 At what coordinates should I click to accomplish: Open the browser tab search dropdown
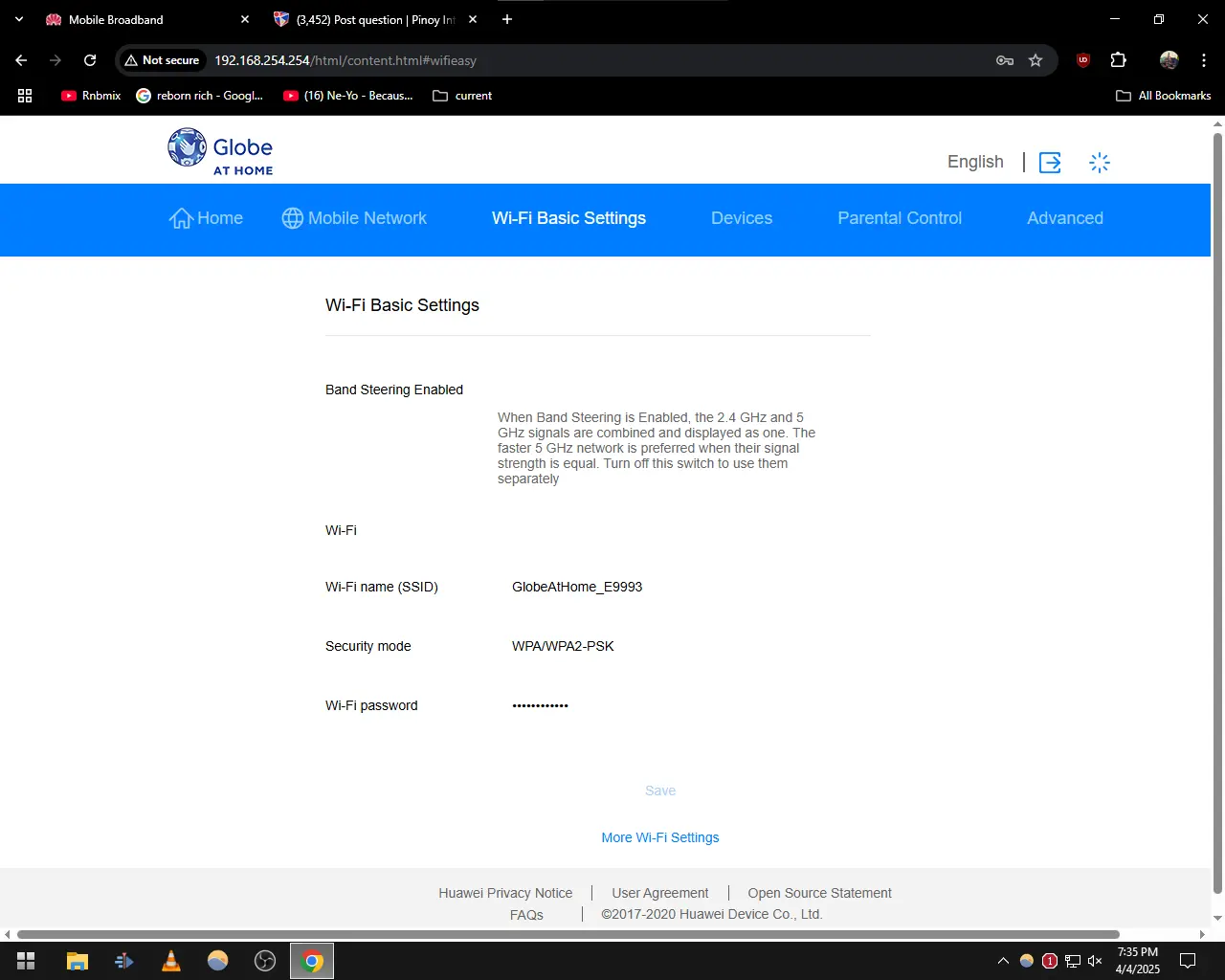click(19, 19)
